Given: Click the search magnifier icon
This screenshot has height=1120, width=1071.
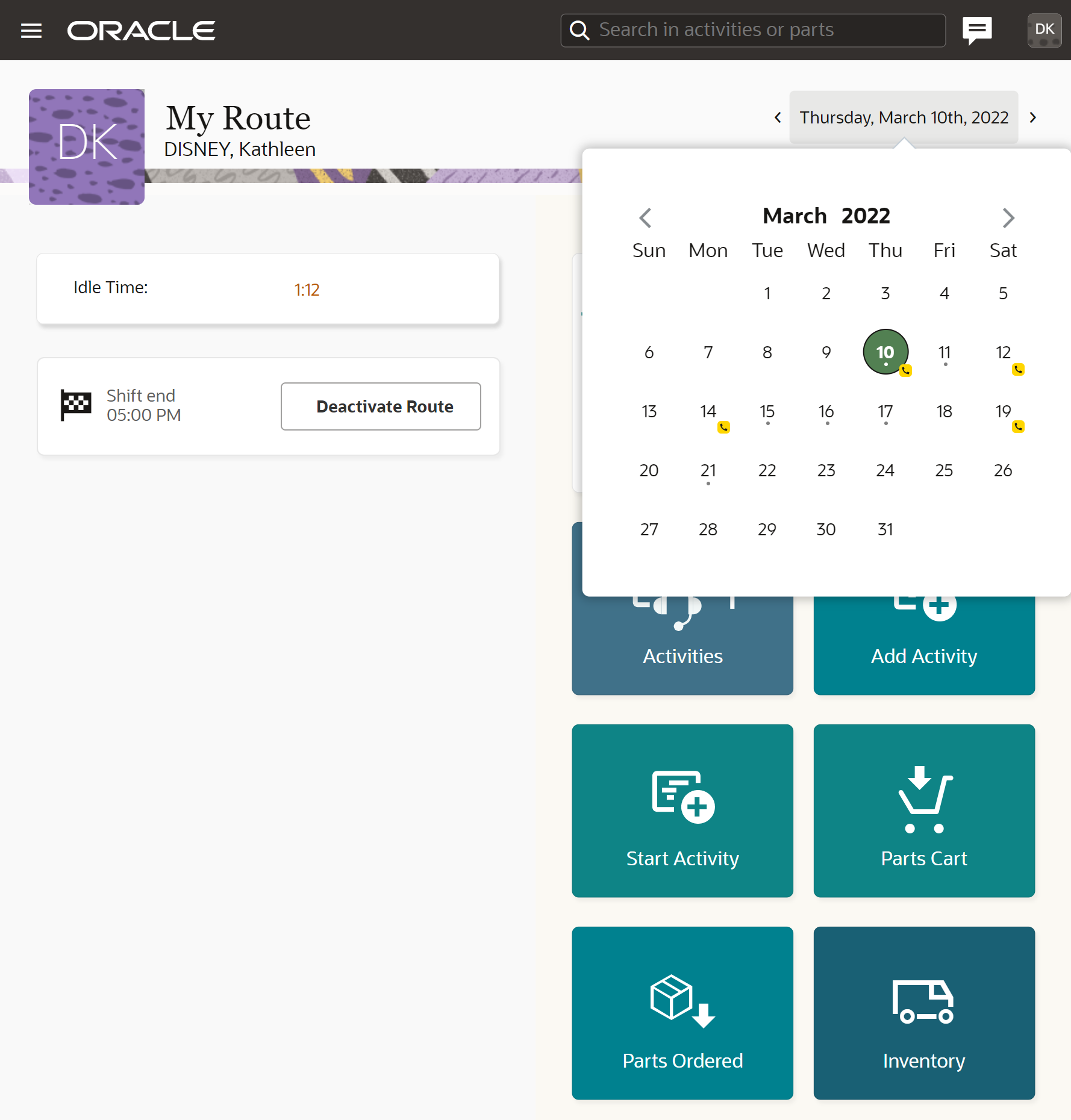Looking at the screenshot, I should point(579,30).
